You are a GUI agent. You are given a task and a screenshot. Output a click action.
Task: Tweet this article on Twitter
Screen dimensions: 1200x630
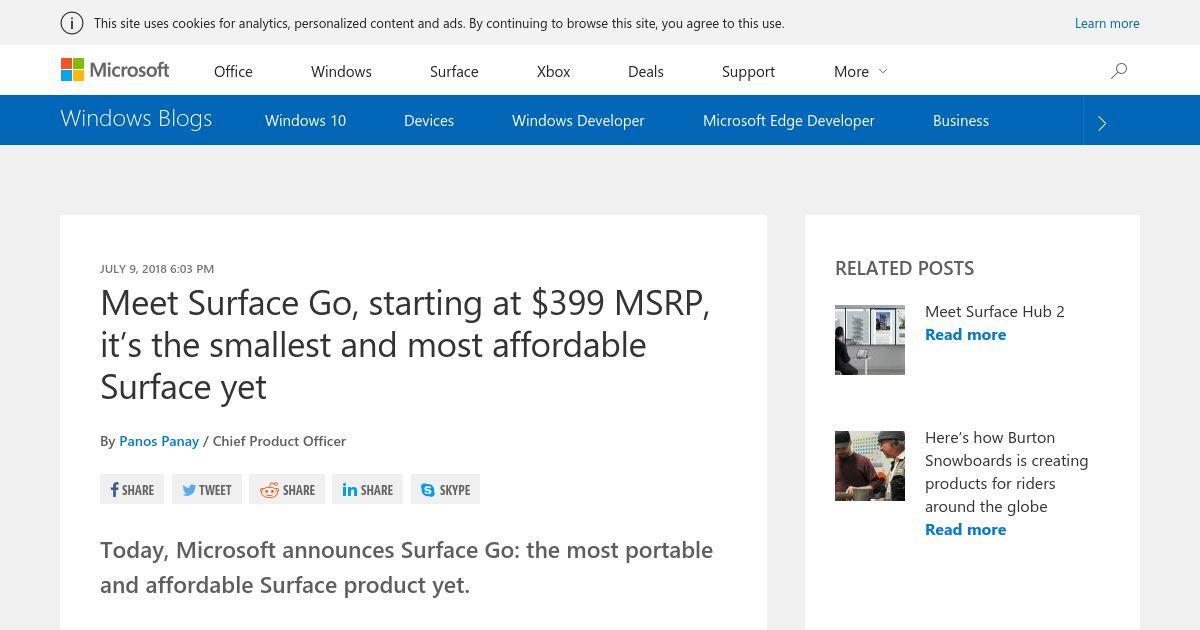click(x=207, y=489)
